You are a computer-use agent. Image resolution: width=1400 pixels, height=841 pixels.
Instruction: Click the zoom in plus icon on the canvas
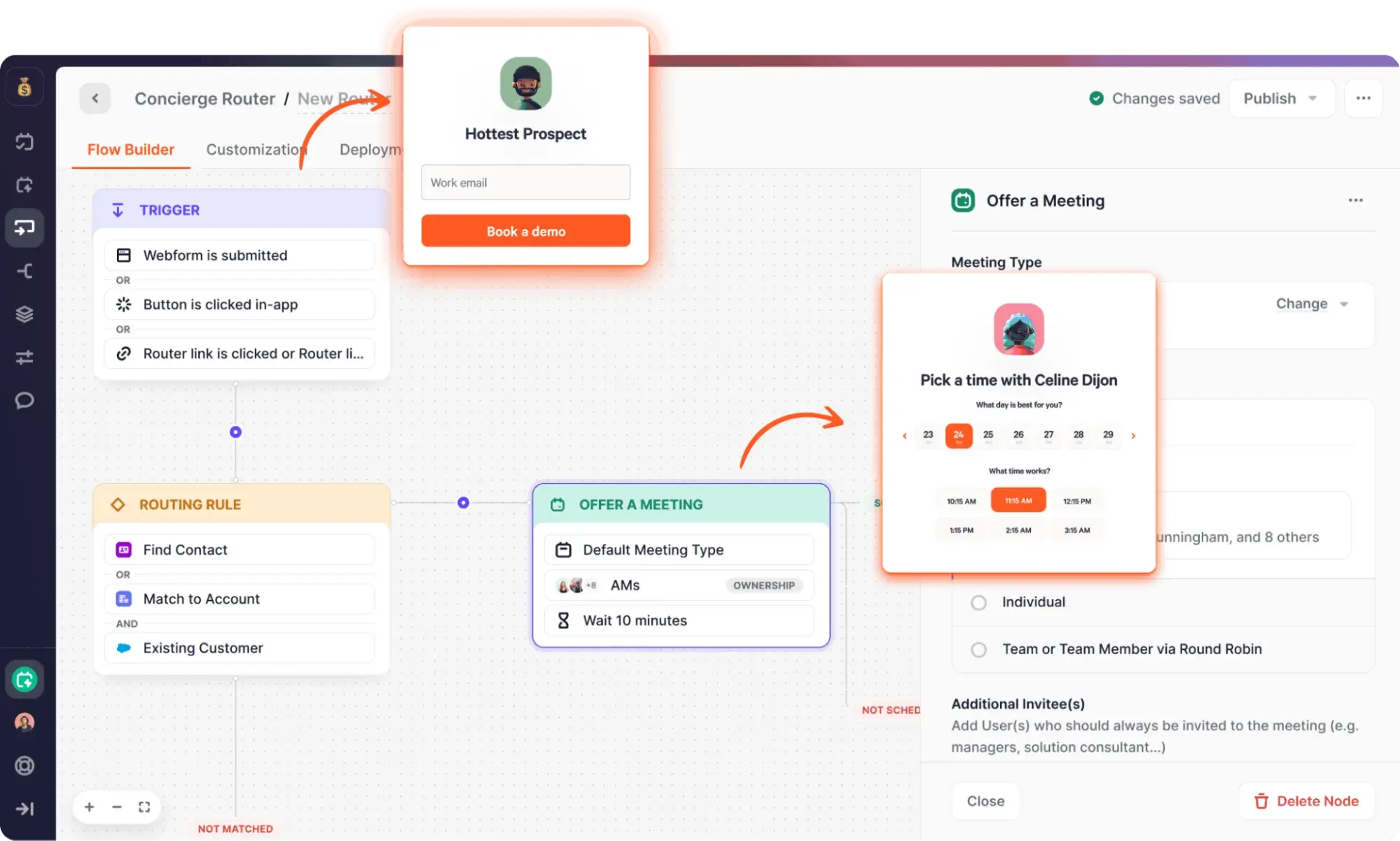click(x=89, y=807)
